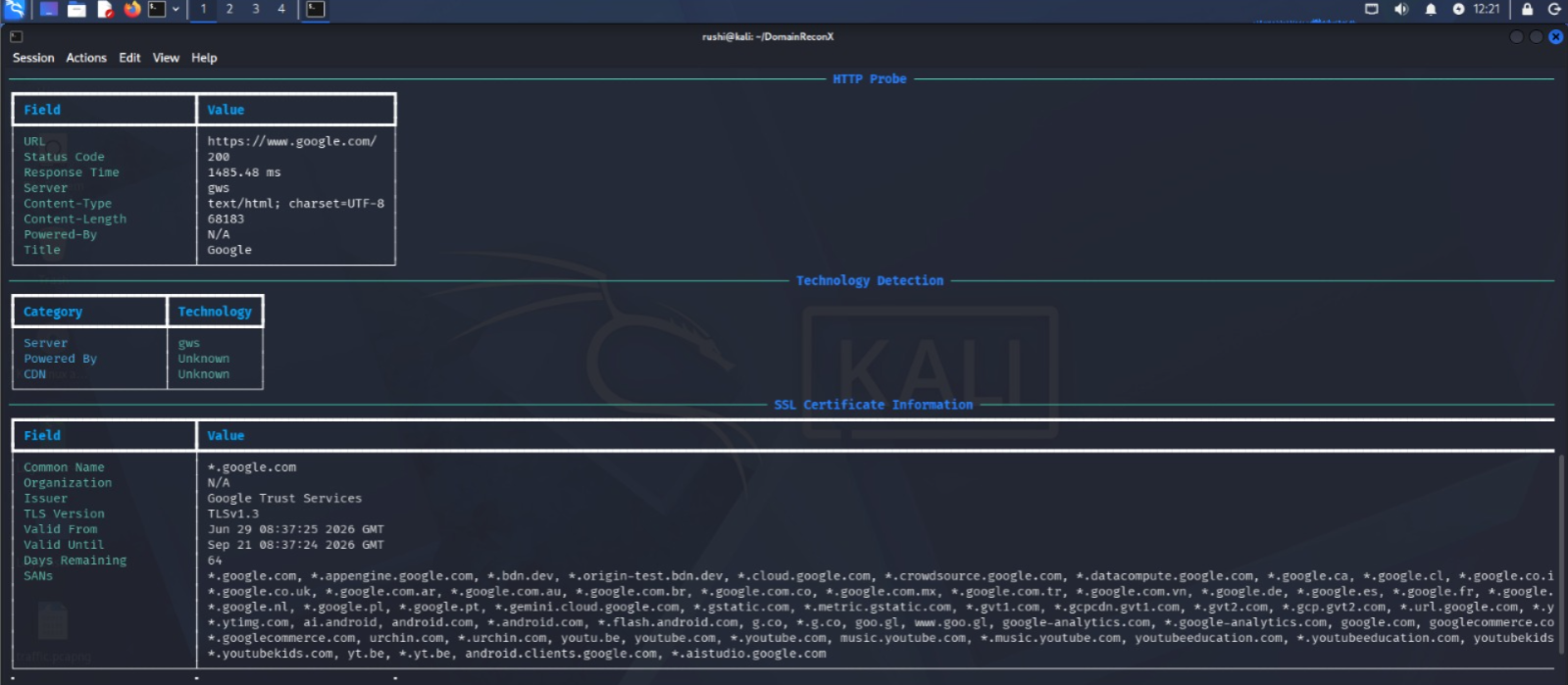
Task: Click the "Organization" field label
Action: 67,483
